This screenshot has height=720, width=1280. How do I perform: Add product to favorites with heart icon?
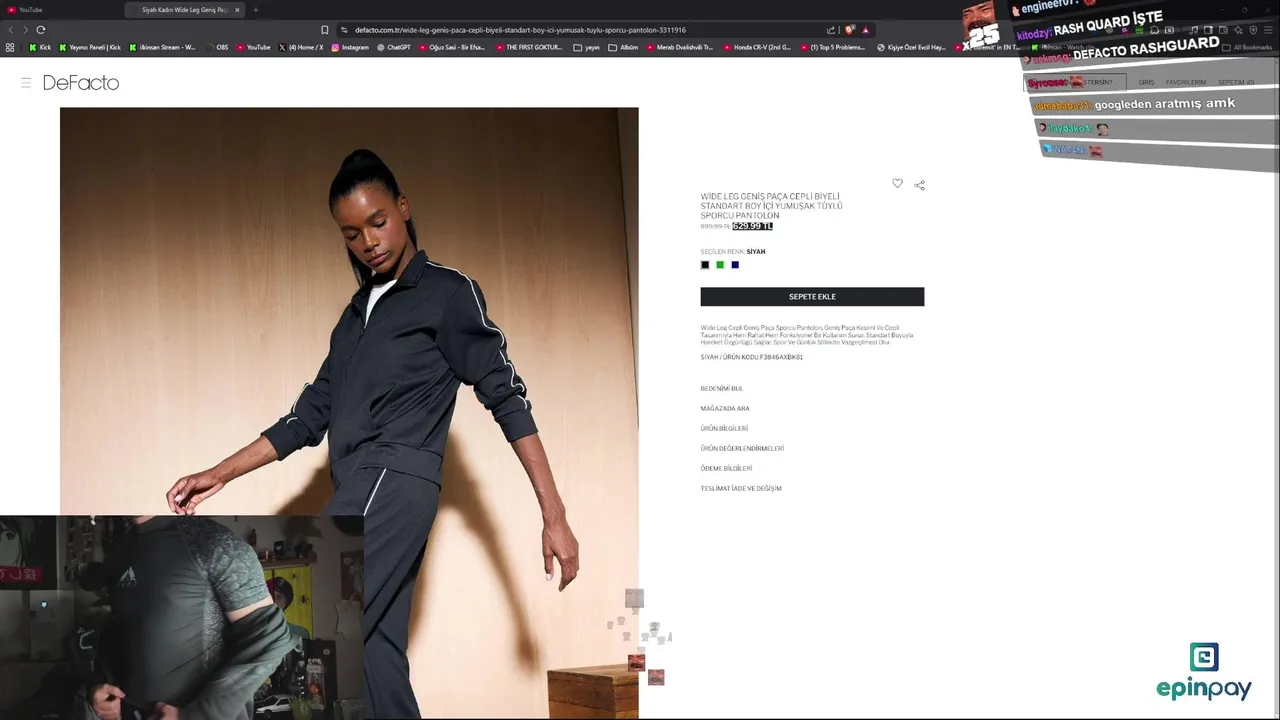coord(897,183)
